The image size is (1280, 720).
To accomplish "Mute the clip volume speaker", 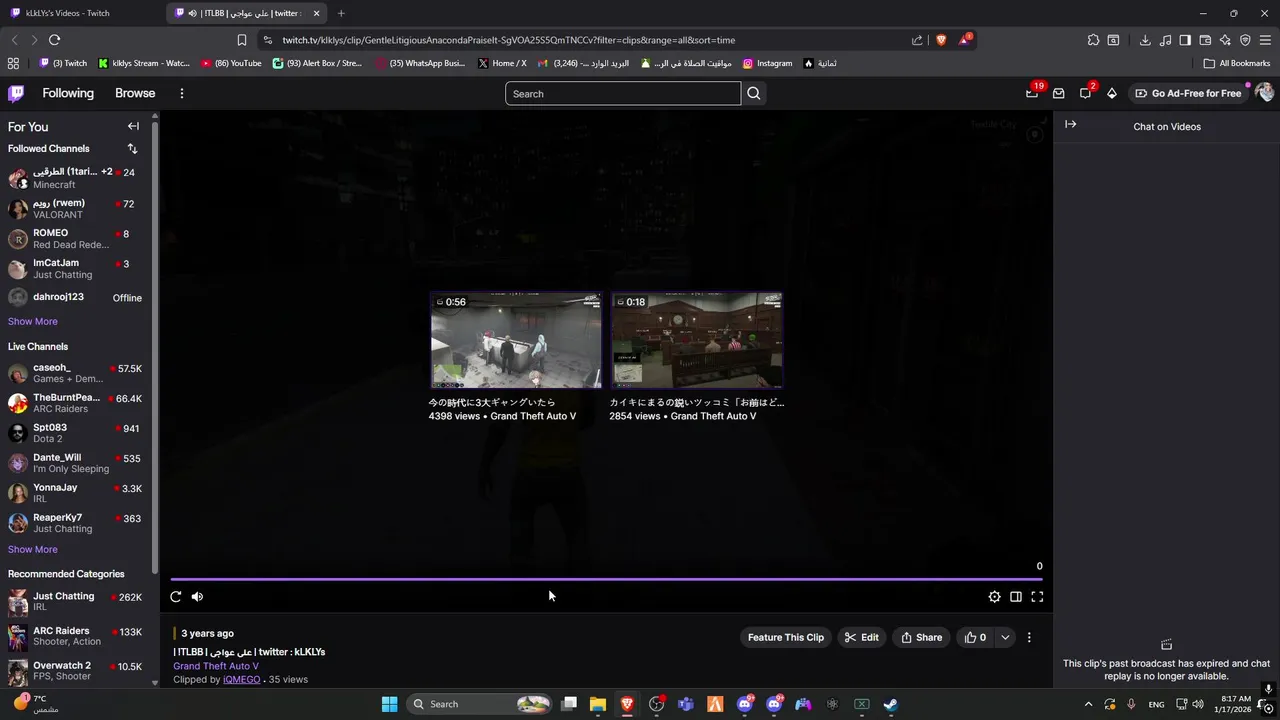I will 197,597.
